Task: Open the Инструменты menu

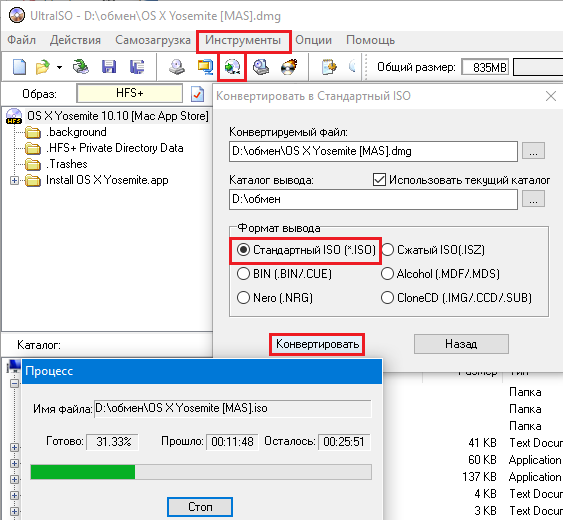Action: [243, 40]
